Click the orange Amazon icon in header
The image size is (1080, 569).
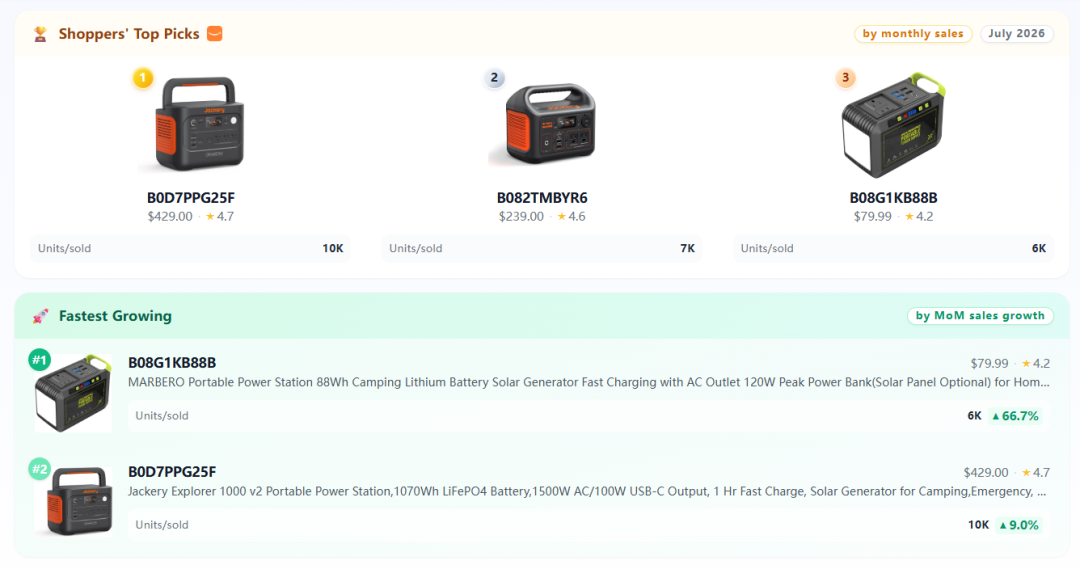tap(215, 34)
